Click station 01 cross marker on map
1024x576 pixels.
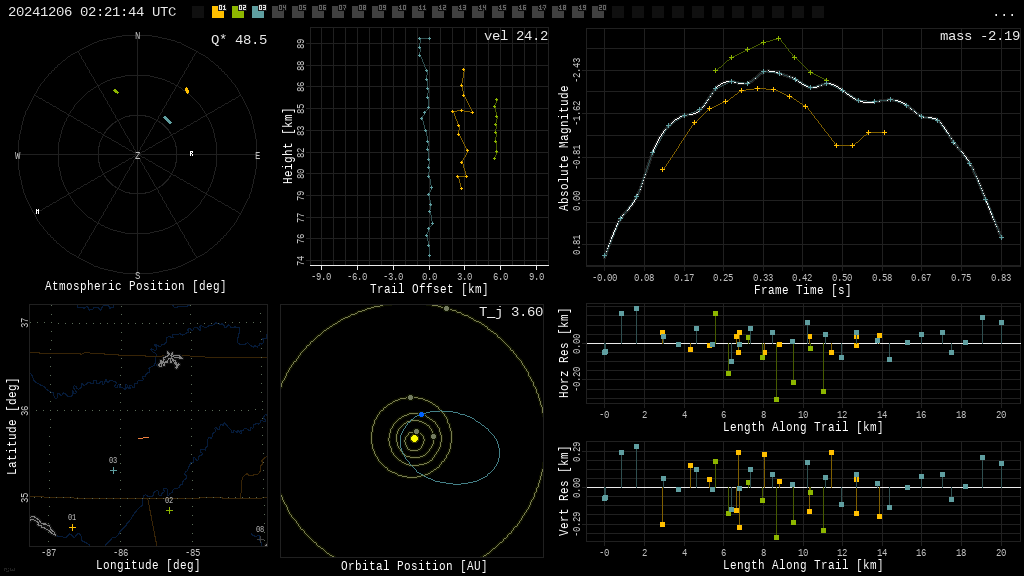pos(72,527)
